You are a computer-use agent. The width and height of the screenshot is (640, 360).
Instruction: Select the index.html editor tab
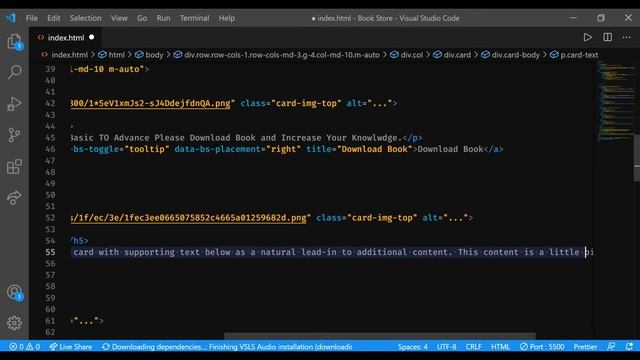point(65,38)
